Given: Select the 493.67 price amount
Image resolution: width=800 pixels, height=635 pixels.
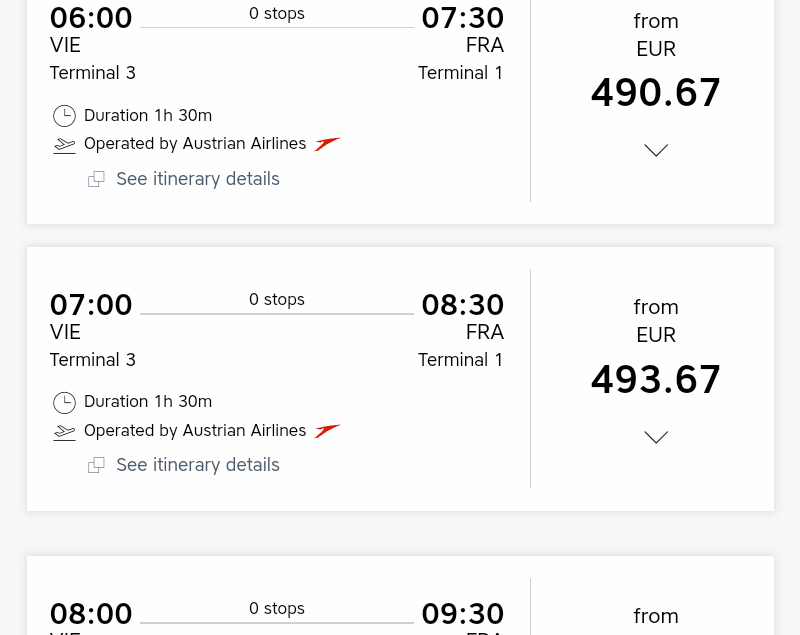Looking at the screenshot, I should point(656,380).
